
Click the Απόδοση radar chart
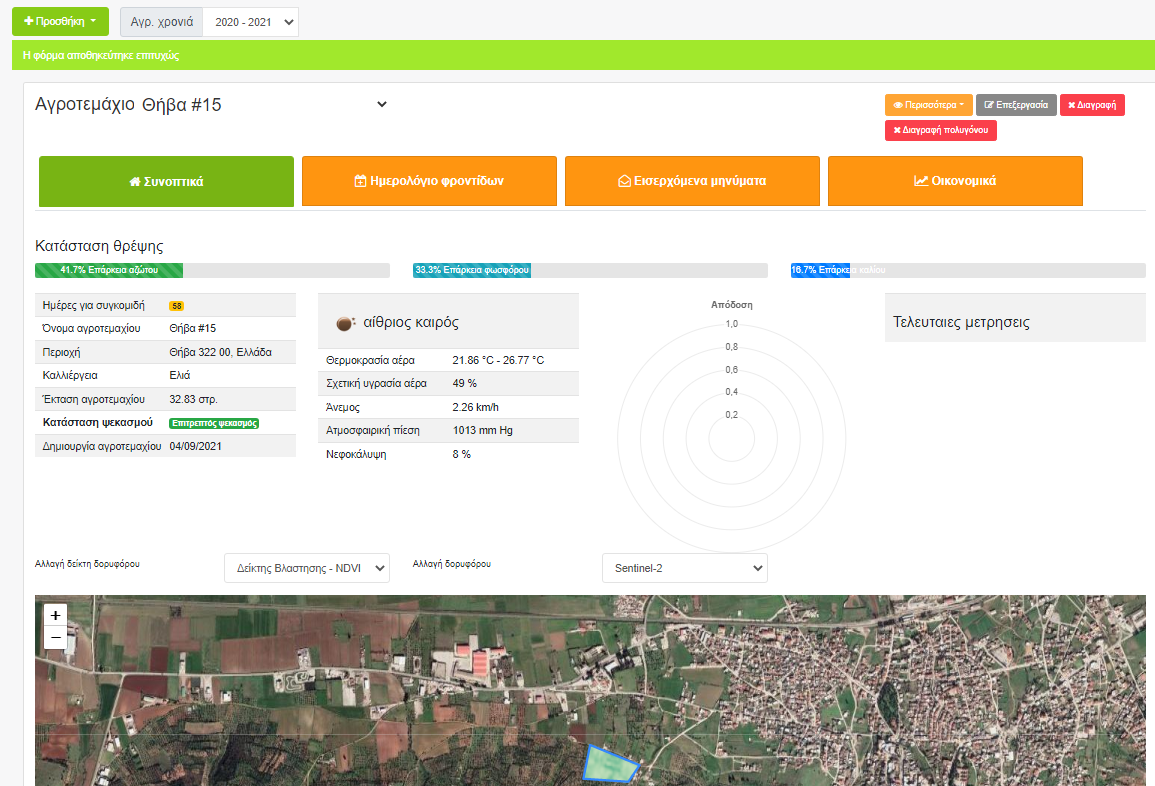coord(732,436)
